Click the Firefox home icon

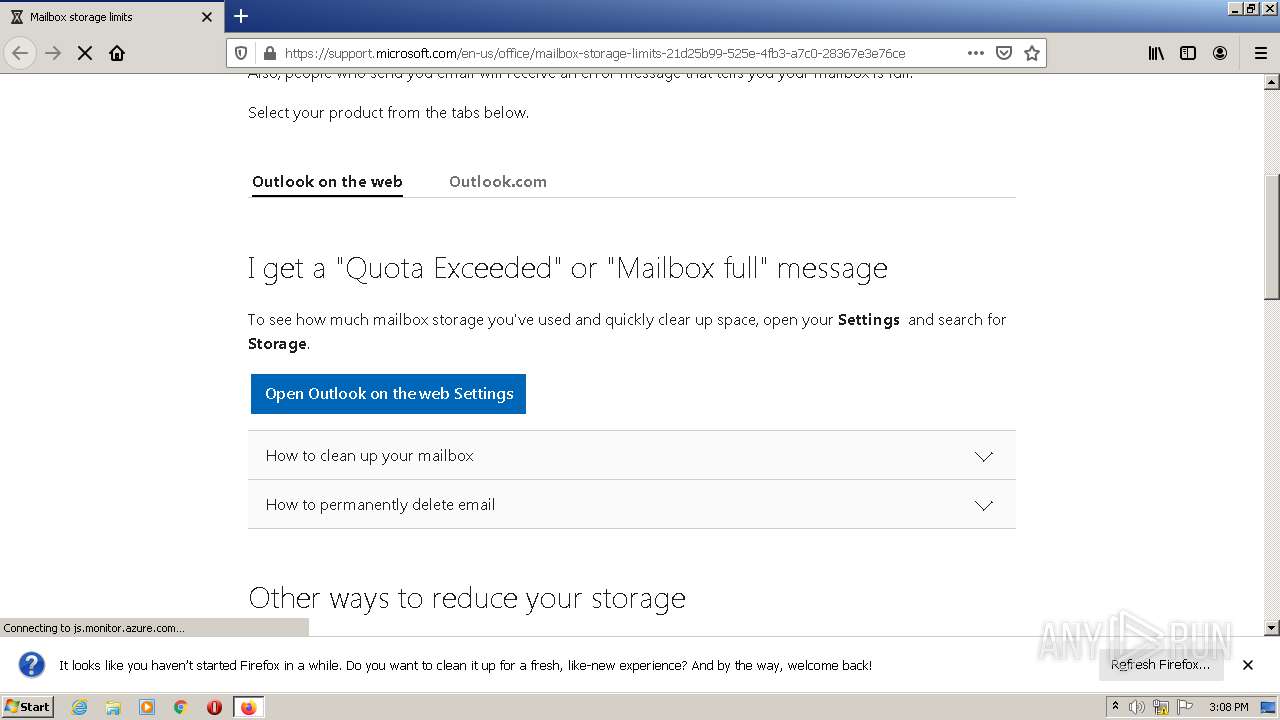117,53
